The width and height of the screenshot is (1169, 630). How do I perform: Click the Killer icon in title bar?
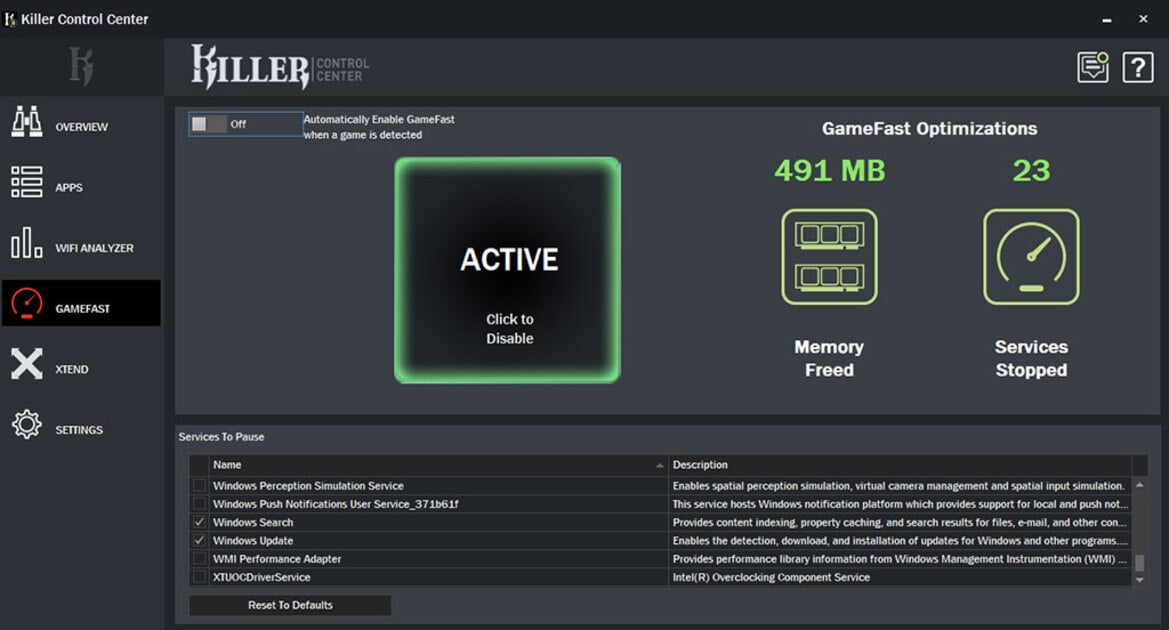coord(10,19)
